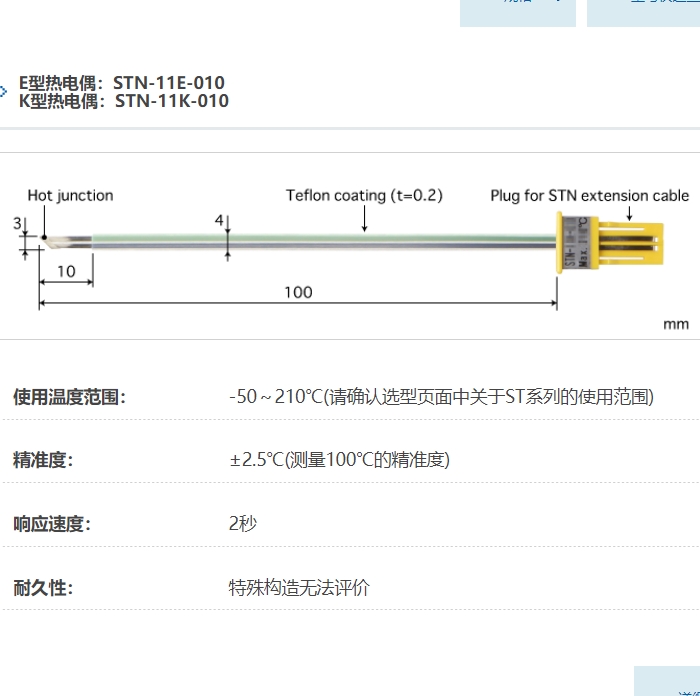Image resolution: width=700 pixels, height=696 pixels.
Task: Click the 3 tip dimension label
Action: 17,223
